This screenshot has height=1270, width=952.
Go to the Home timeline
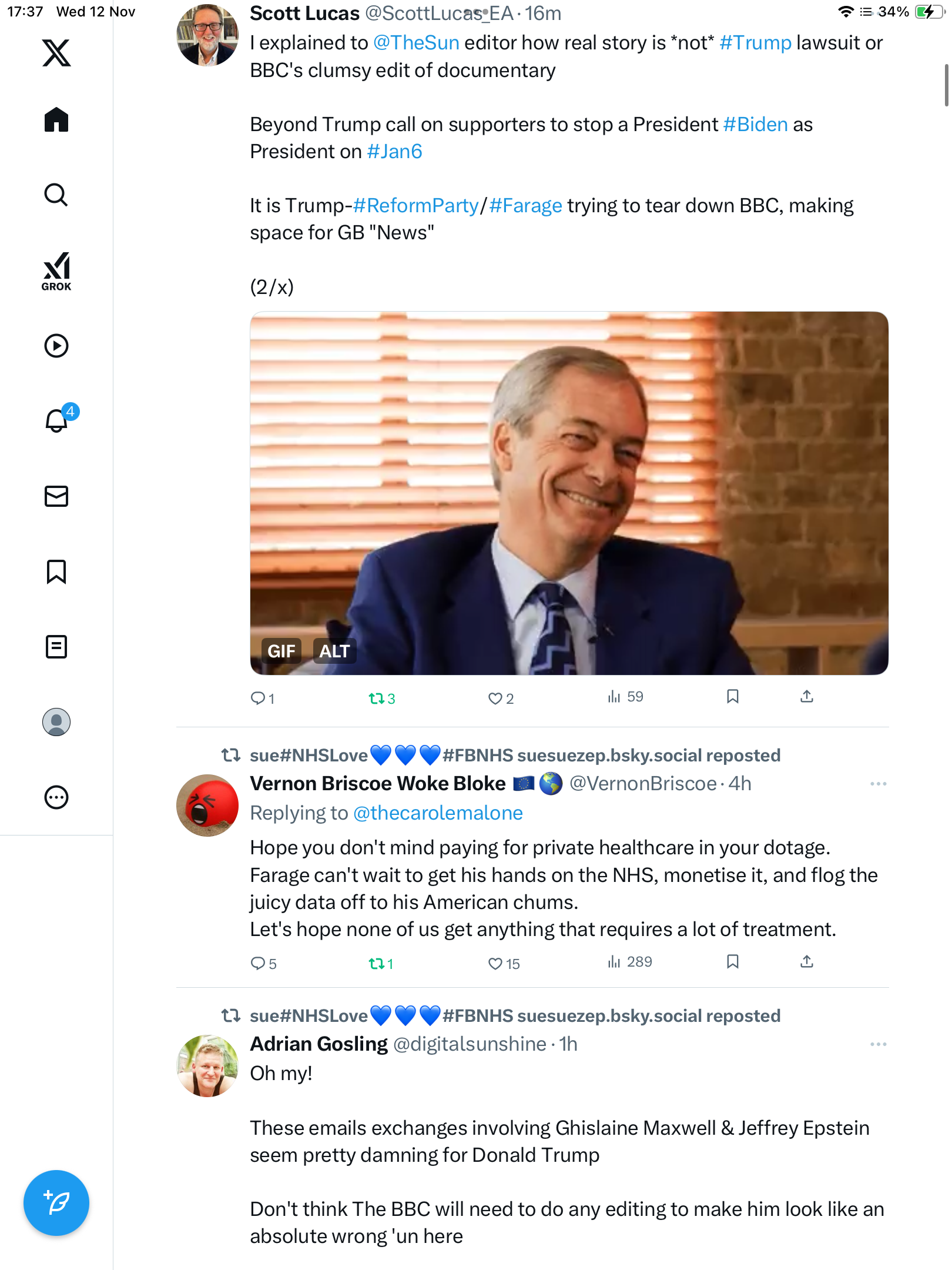point(56,120)
